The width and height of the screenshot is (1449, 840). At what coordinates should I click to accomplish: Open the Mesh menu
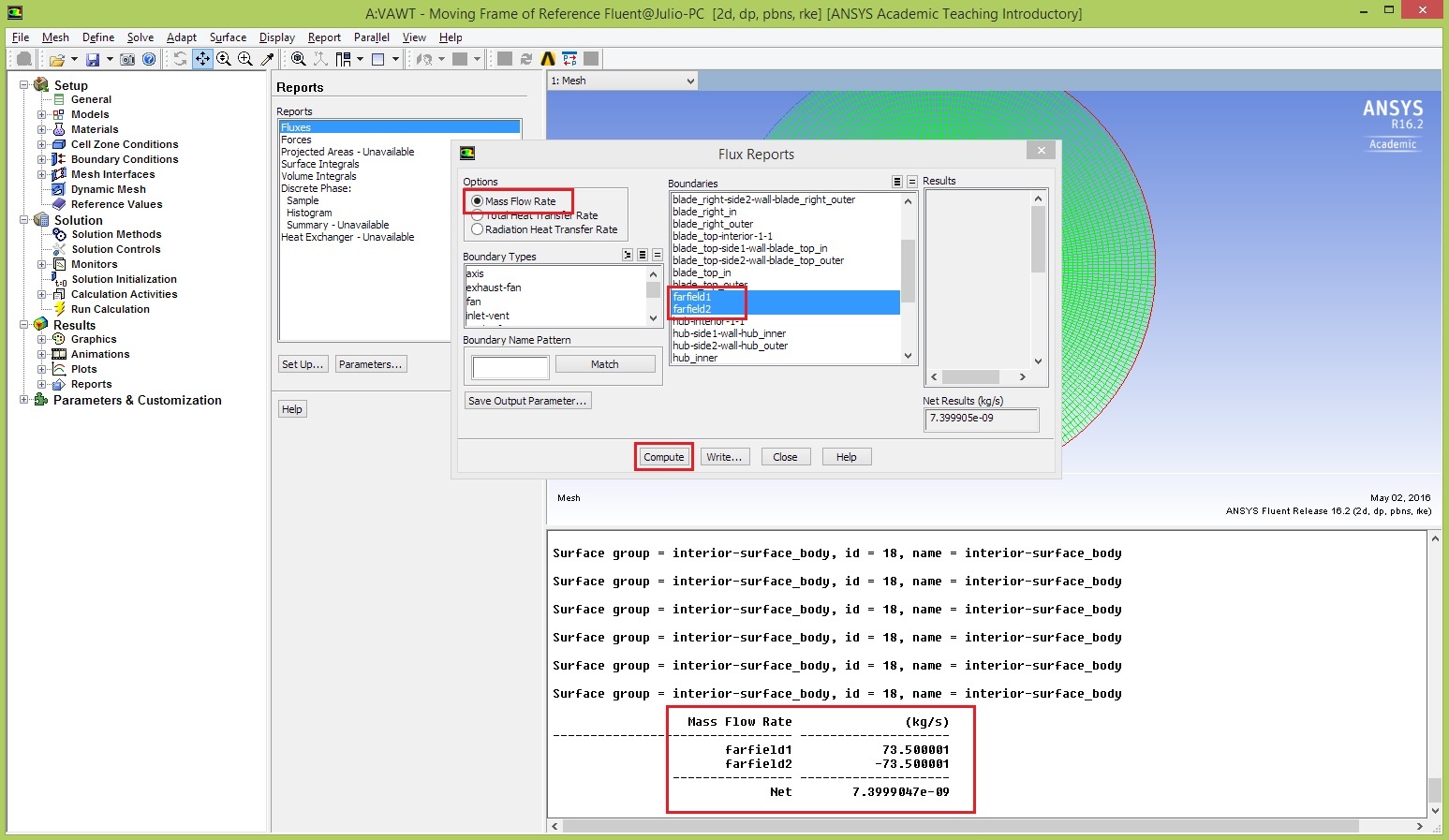55,37
